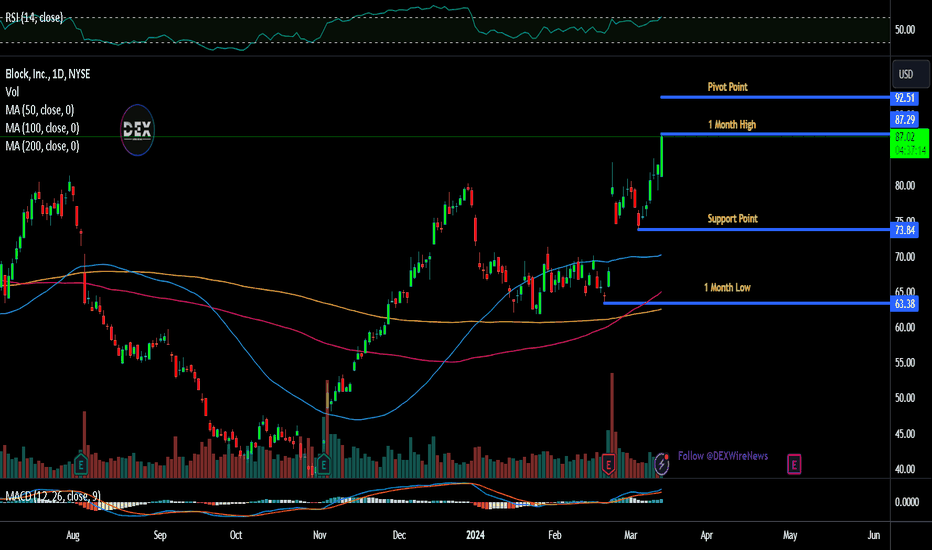Click the 92.51 price tag
The height and width of the screenshot is (550, 932).
904,98
